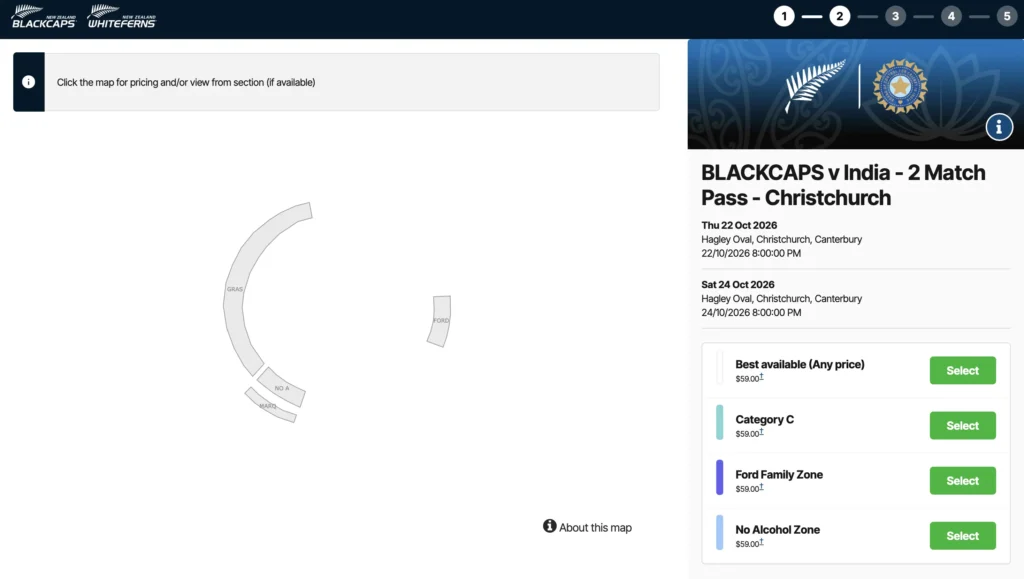Click the Thu 22 Oct 2026 date text
Viewport: 1024px width, 579px height.
(739, 225)
